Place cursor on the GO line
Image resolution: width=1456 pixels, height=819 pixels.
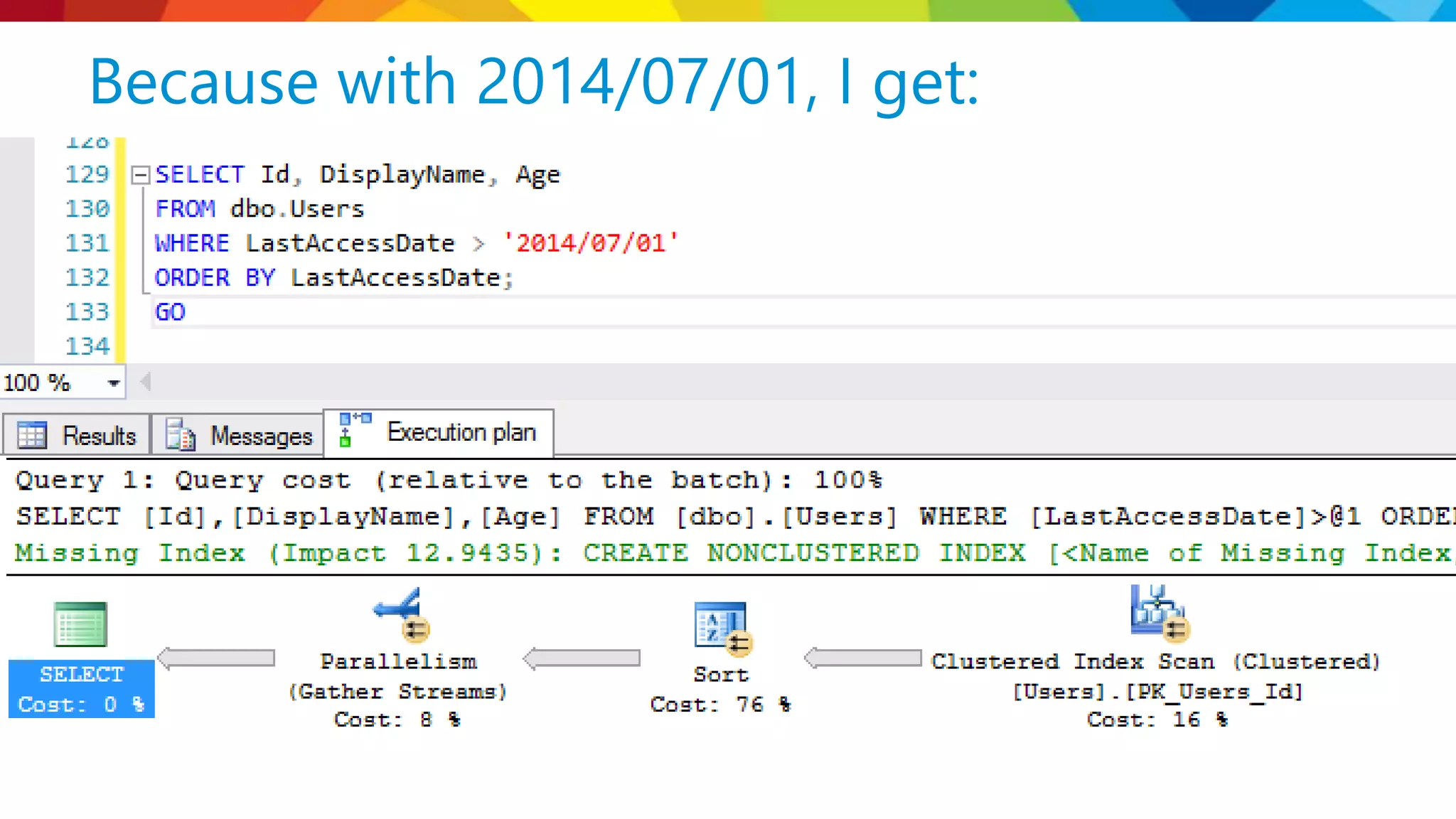pos(171,312)
